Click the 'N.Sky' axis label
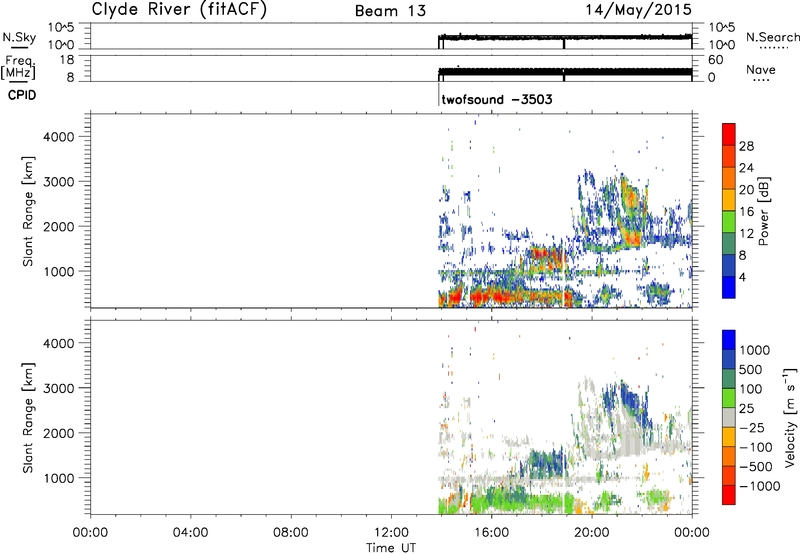The image size is (800, 554). click(19, 37)
